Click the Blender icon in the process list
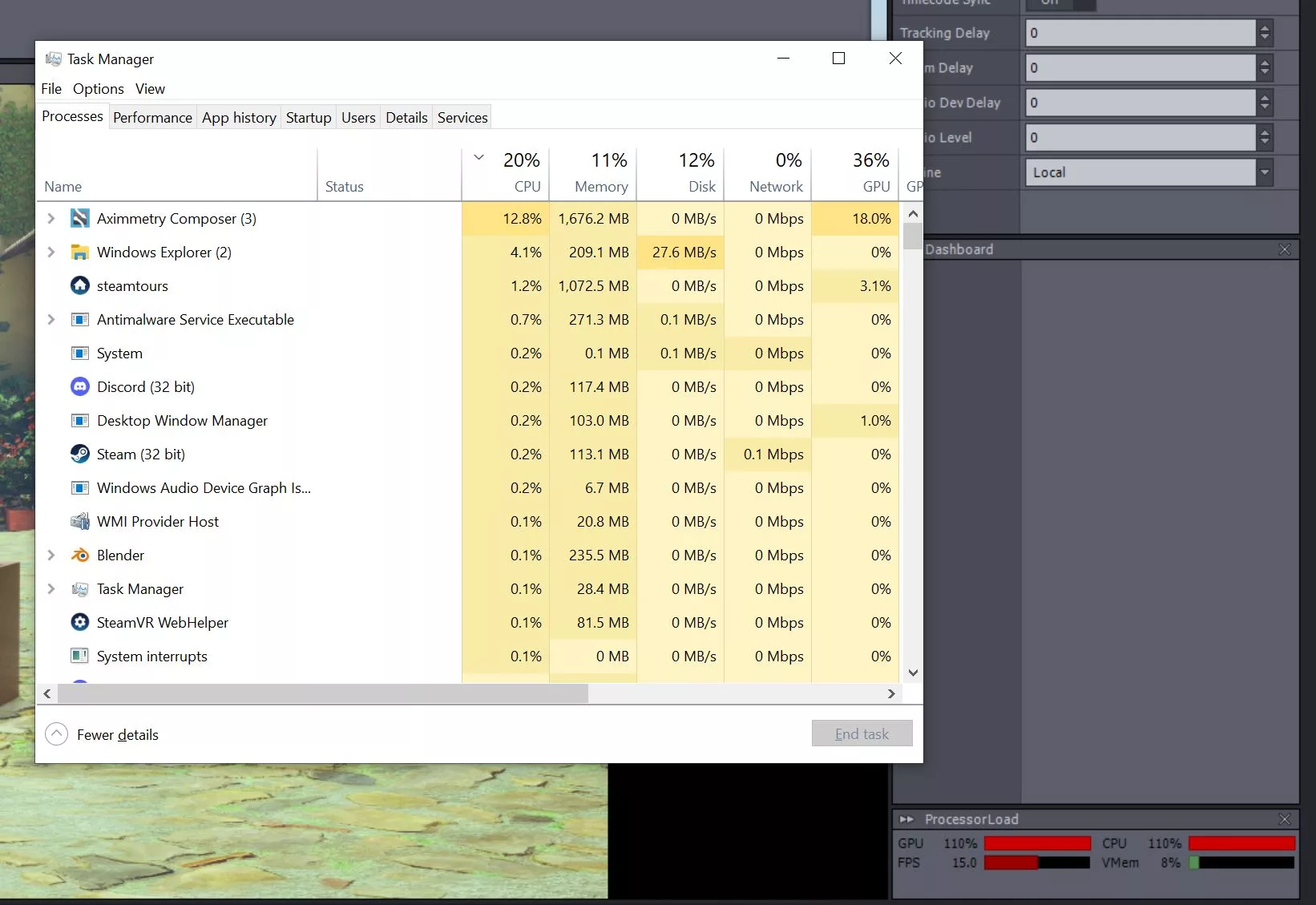Screen dimensions: 1316x905 pyautogui.click(x=80, y=555)
